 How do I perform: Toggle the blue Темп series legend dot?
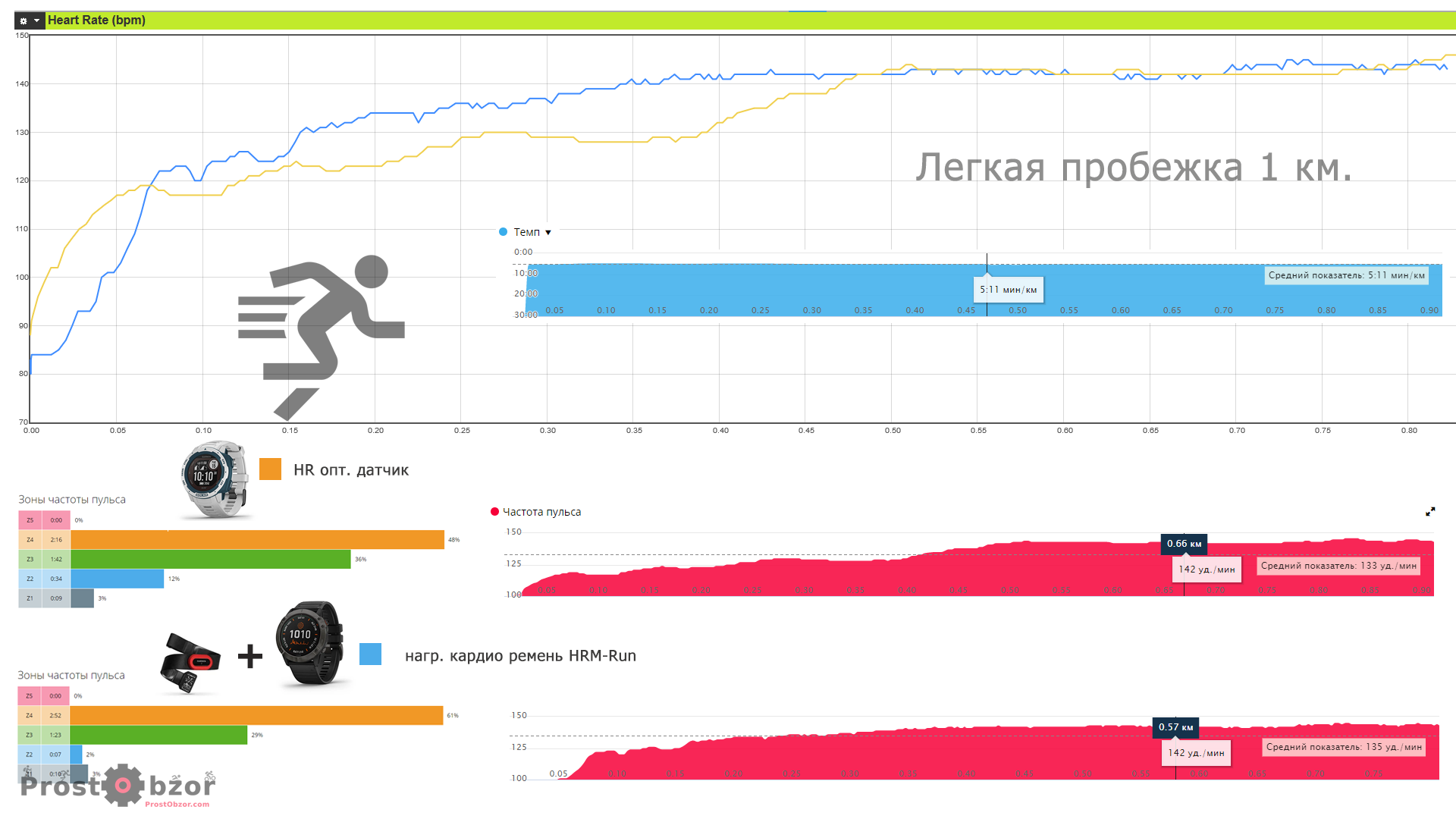pyautogui.click(x=503, y=232)
